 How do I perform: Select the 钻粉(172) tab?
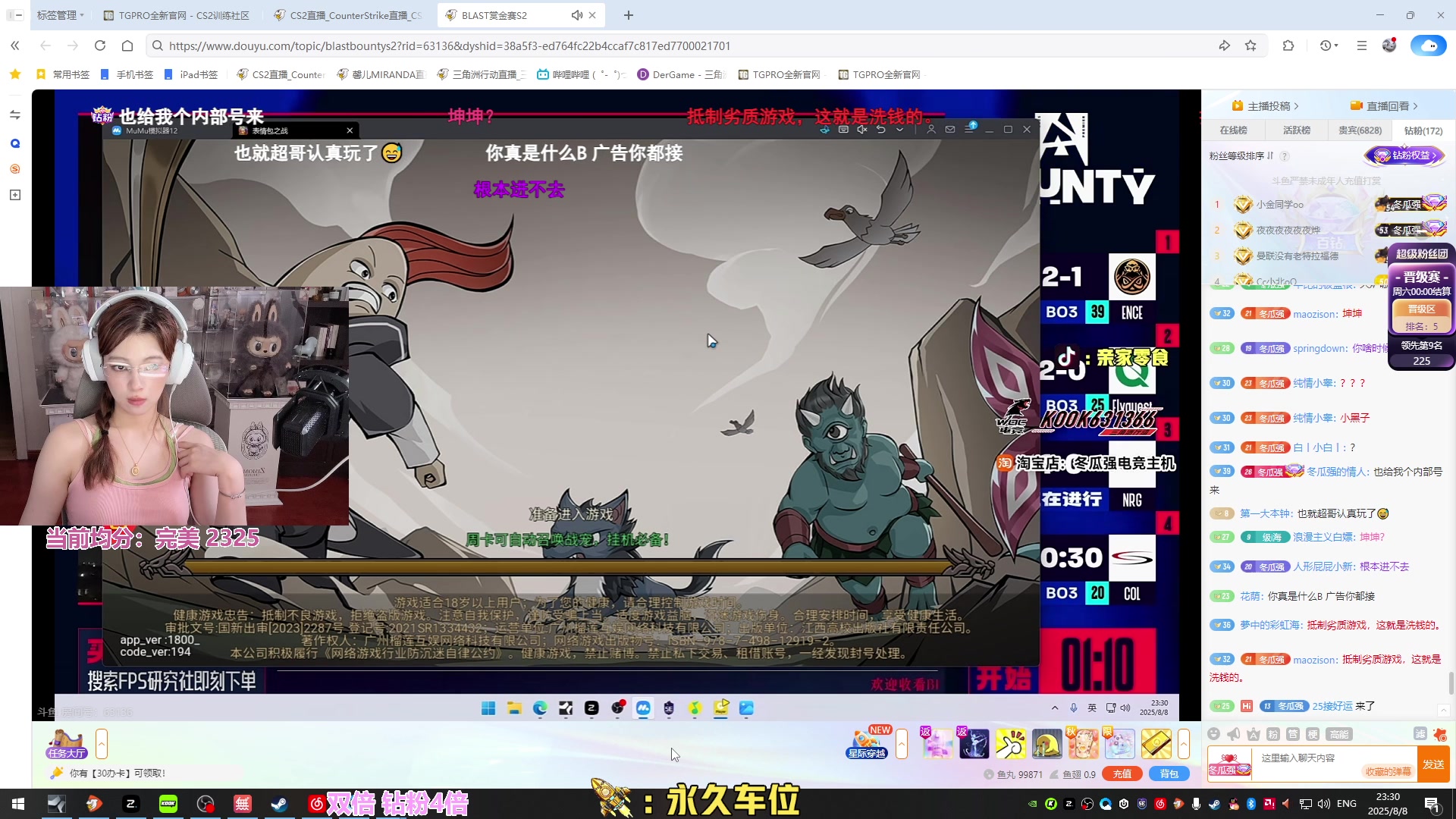(1423, 130)
